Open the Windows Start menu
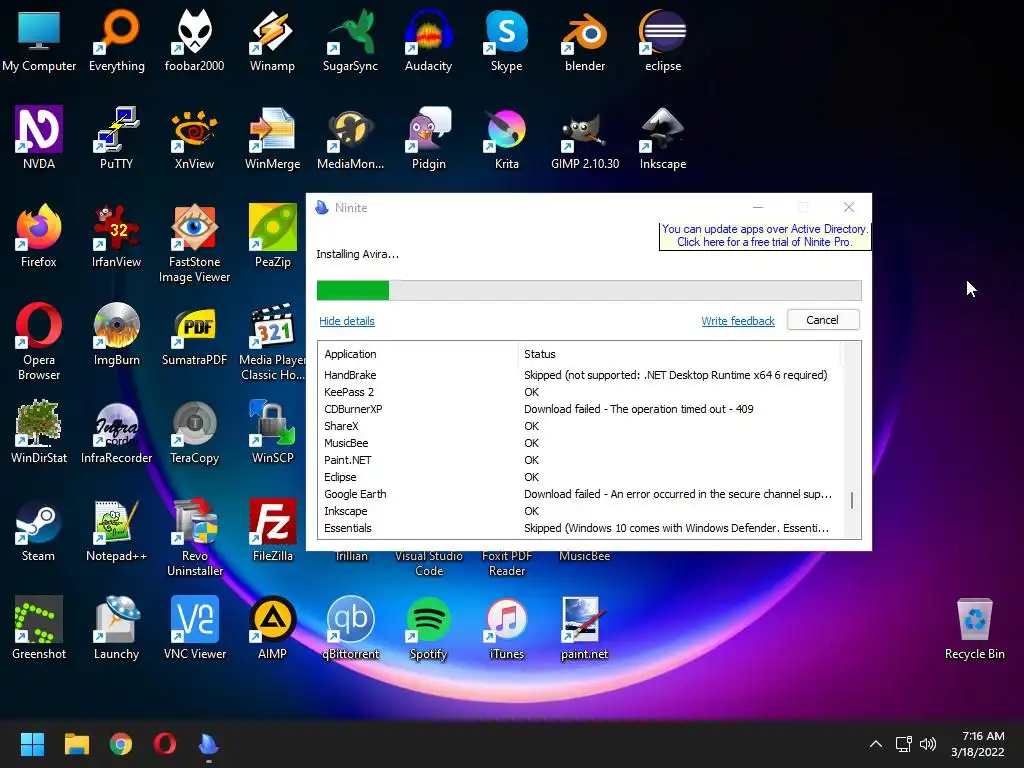Viewport: 1024px width, 768px height. click(x=32, y=744)
